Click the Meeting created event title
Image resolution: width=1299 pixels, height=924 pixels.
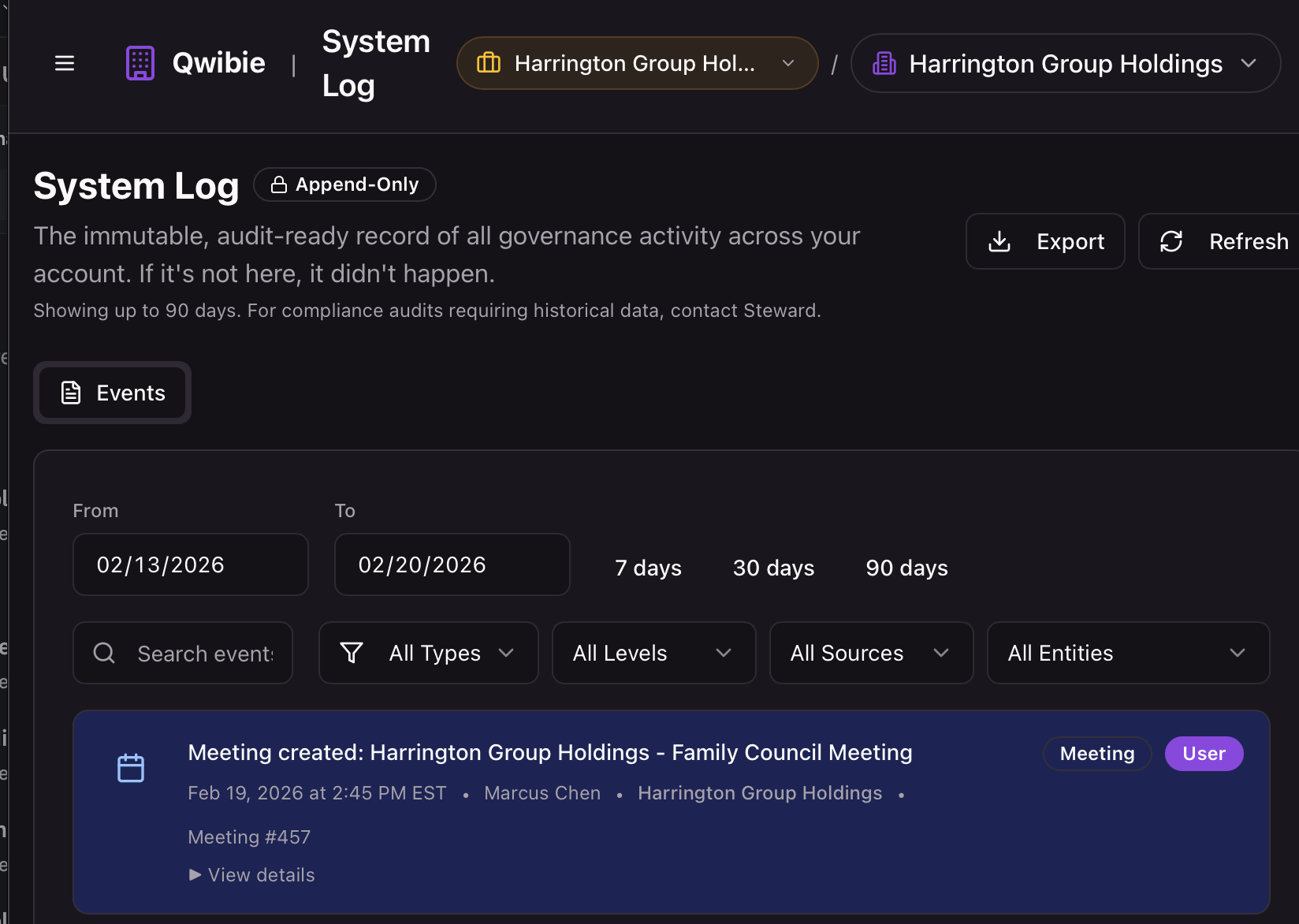point(550,752)
